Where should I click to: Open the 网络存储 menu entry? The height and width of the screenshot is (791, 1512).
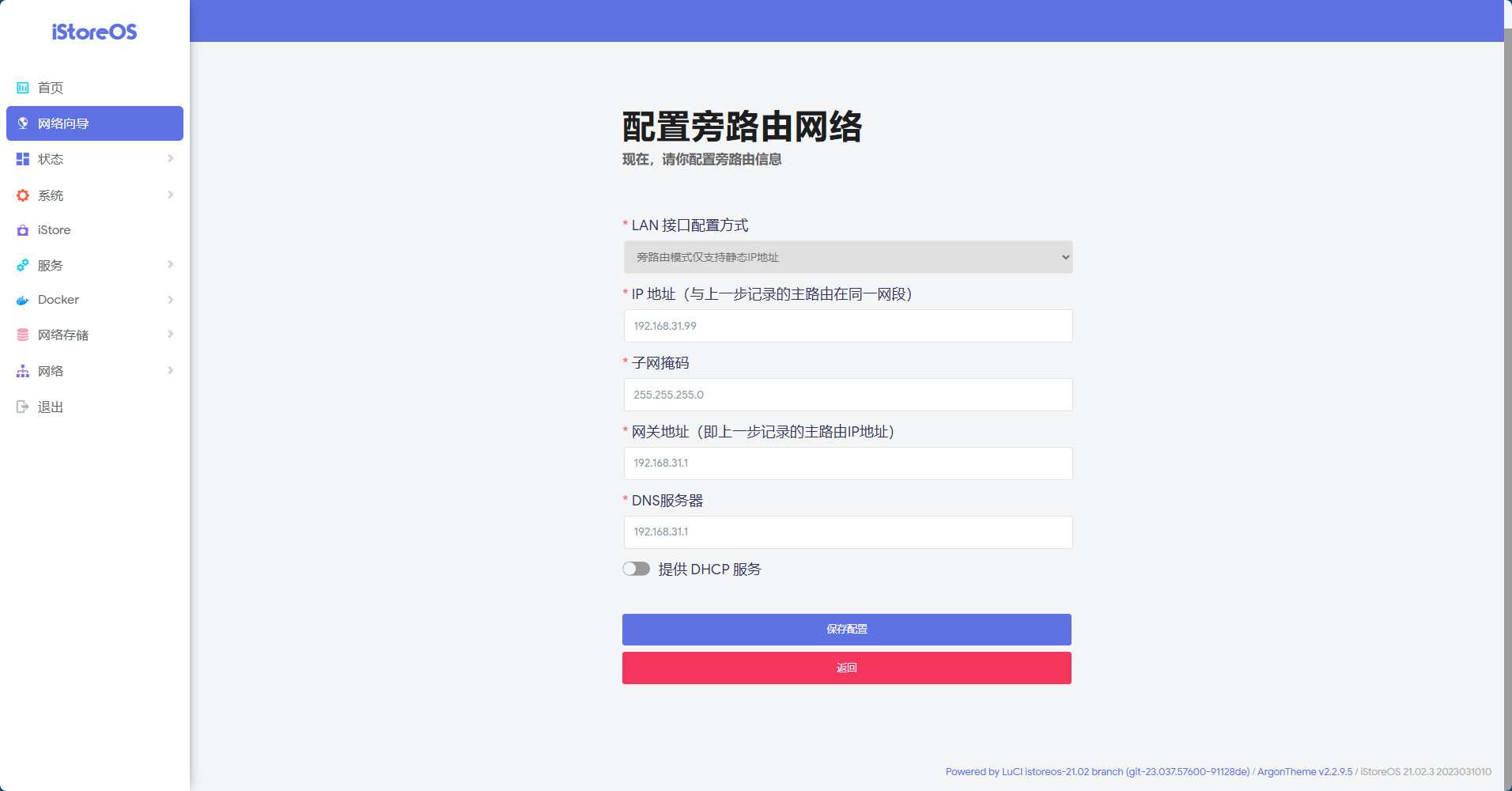pyautogui.click(x=95, y=335)
